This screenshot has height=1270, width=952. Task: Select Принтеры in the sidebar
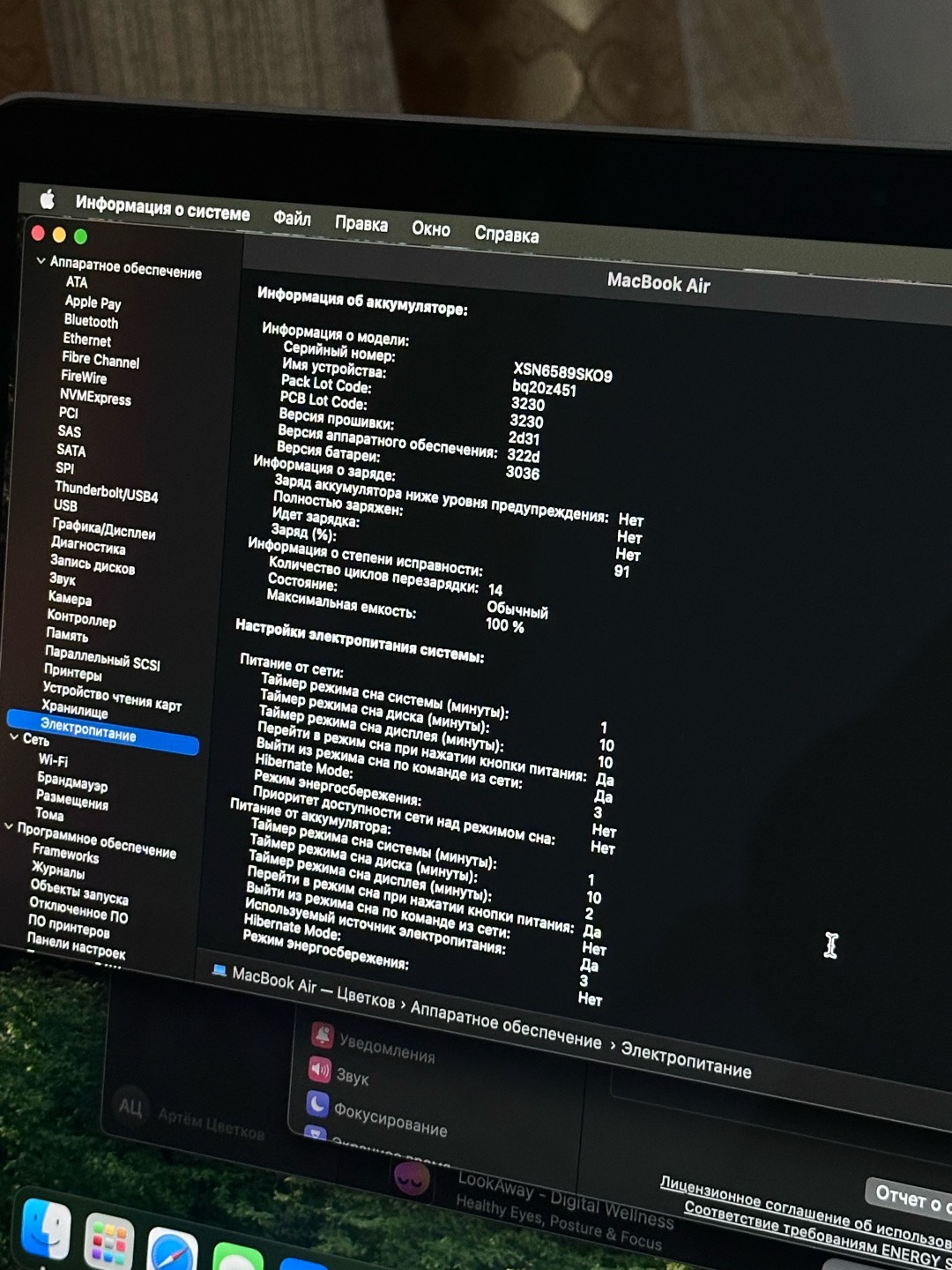point(73,673)
